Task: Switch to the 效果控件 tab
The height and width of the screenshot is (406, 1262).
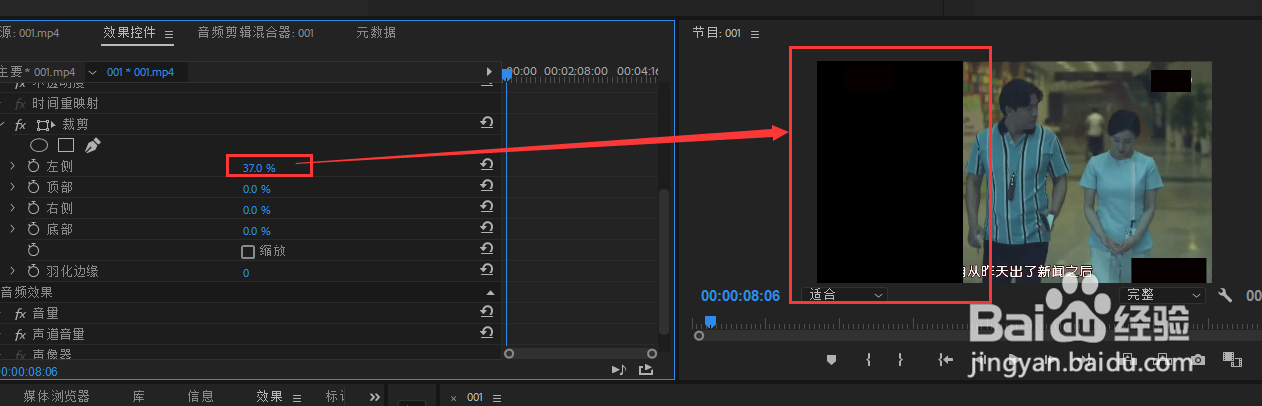Action: pyautogui.click(x=129, y=33)
